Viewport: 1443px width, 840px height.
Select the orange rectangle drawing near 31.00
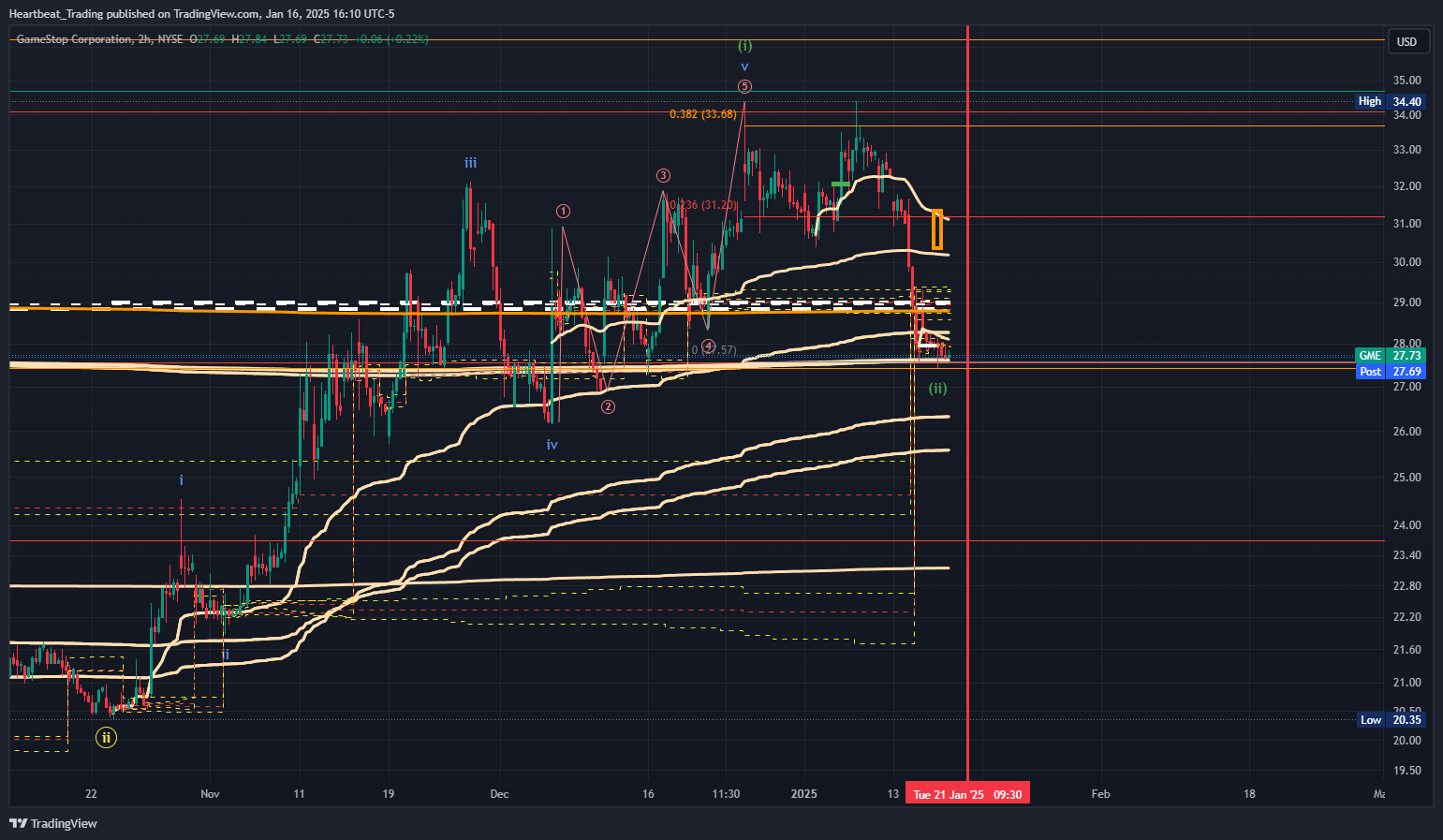[x=937, y=229]
